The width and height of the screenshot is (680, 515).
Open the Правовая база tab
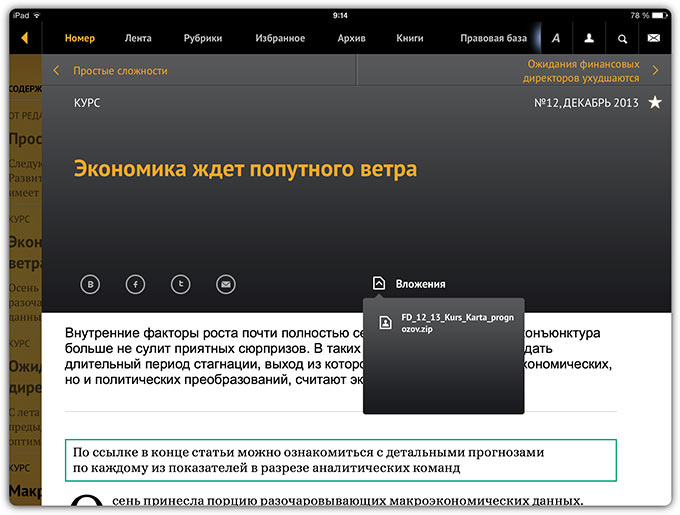pyautogui.click(x=493, y=39)
